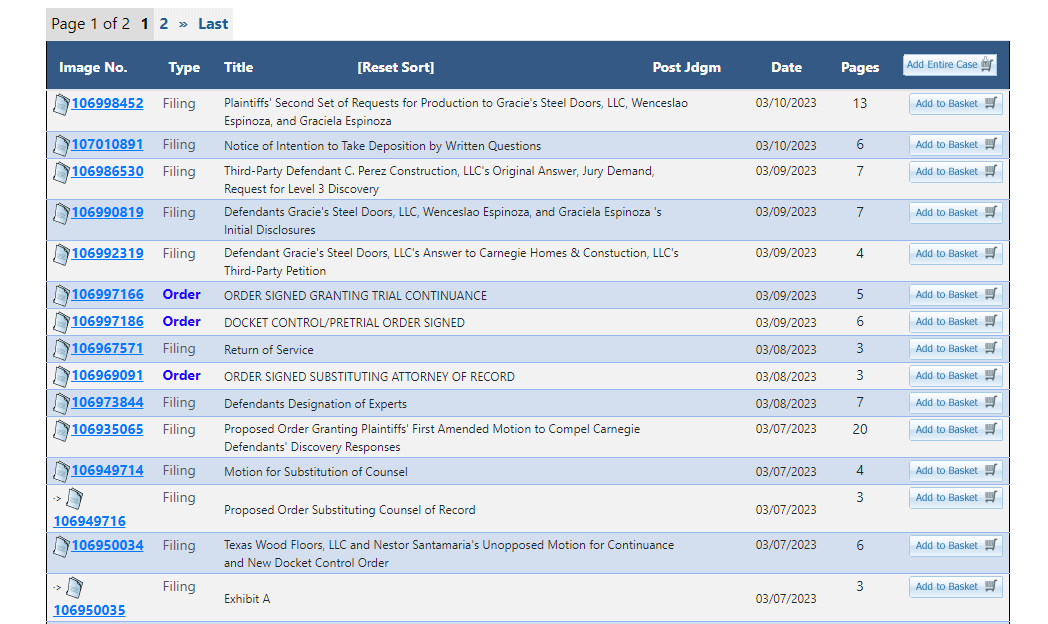Click document icon beside image 106969091
The height and width of the screenshot is (624, 1048).
[61, 376]
